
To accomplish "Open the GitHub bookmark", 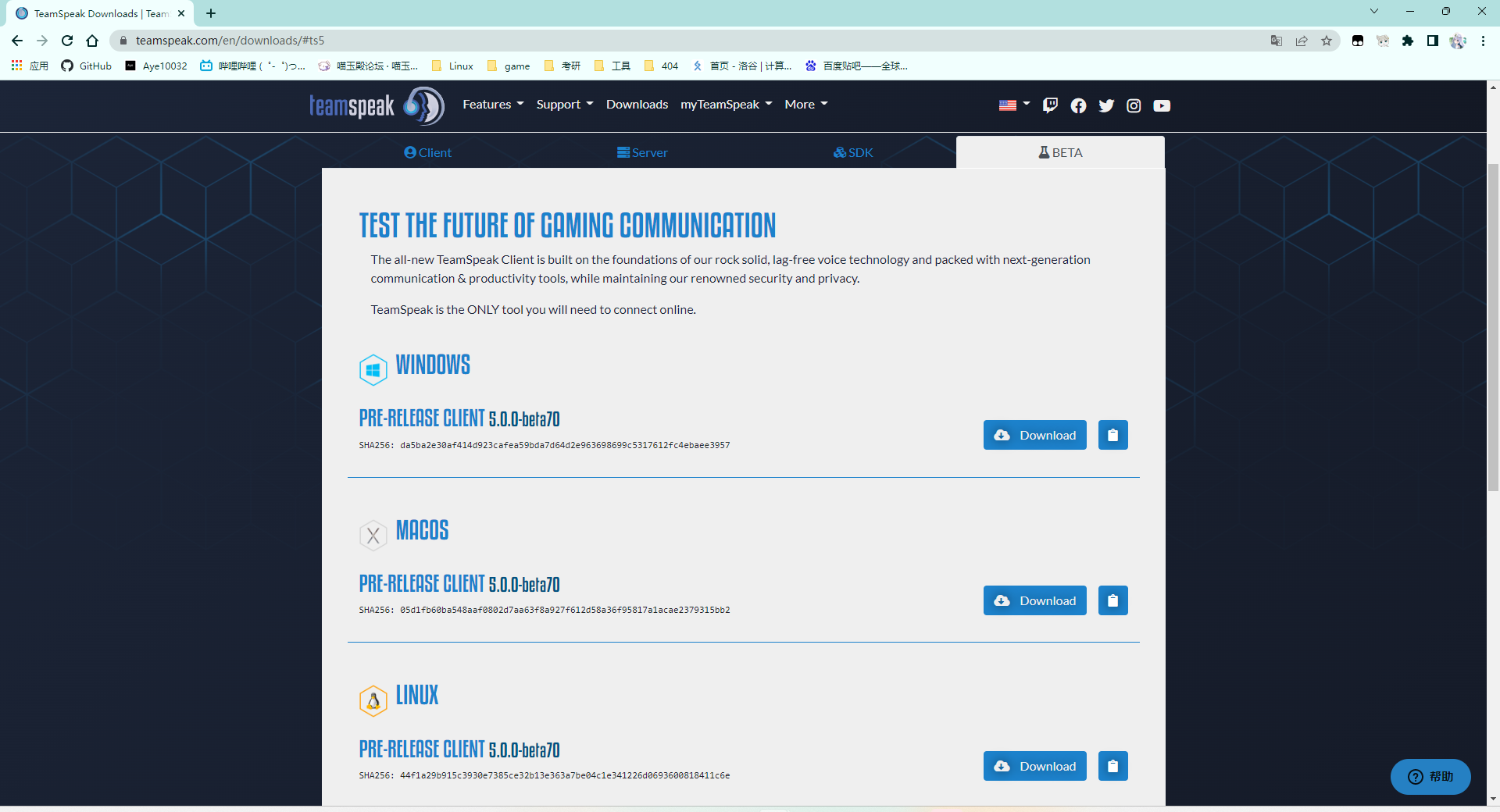I will 87,66.
